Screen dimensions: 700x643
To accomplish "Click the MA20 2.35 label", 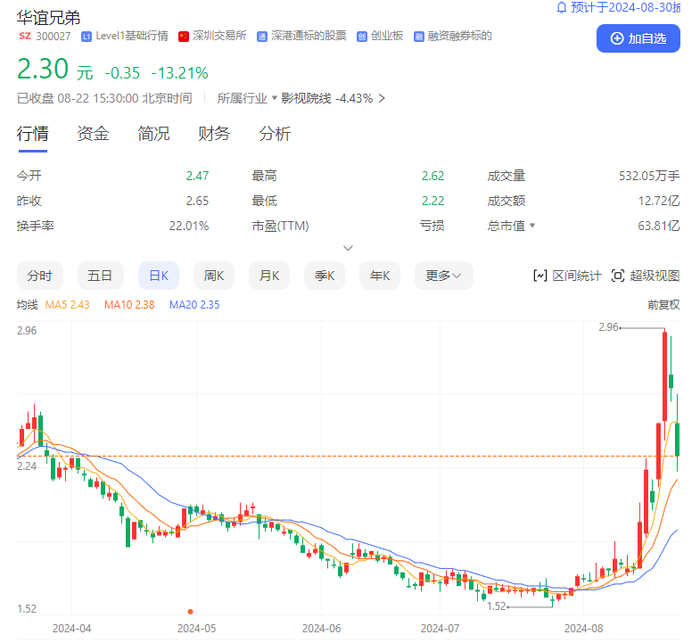I will coord(194,305).
